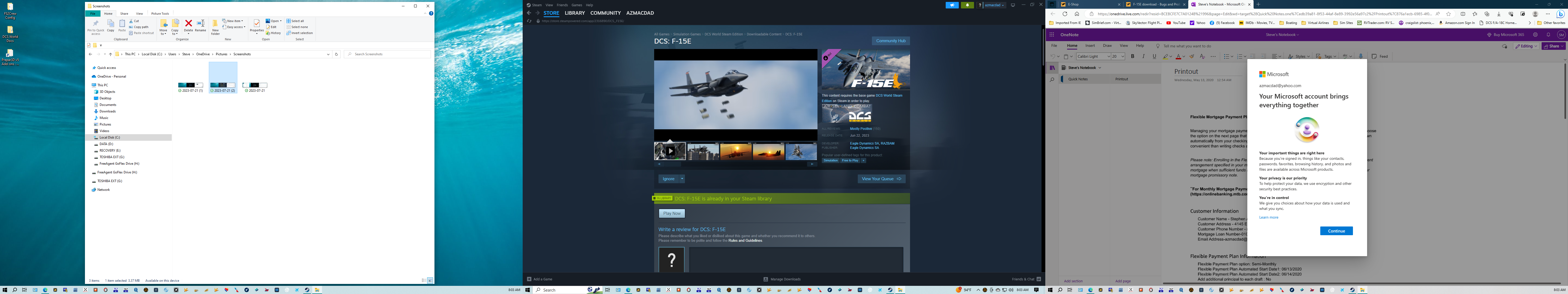The width and height of the screenshot is (1568, 294).
Task: Expand Steve's Notebook dropdown in OneNote header
Action: tap(1282, 35)
